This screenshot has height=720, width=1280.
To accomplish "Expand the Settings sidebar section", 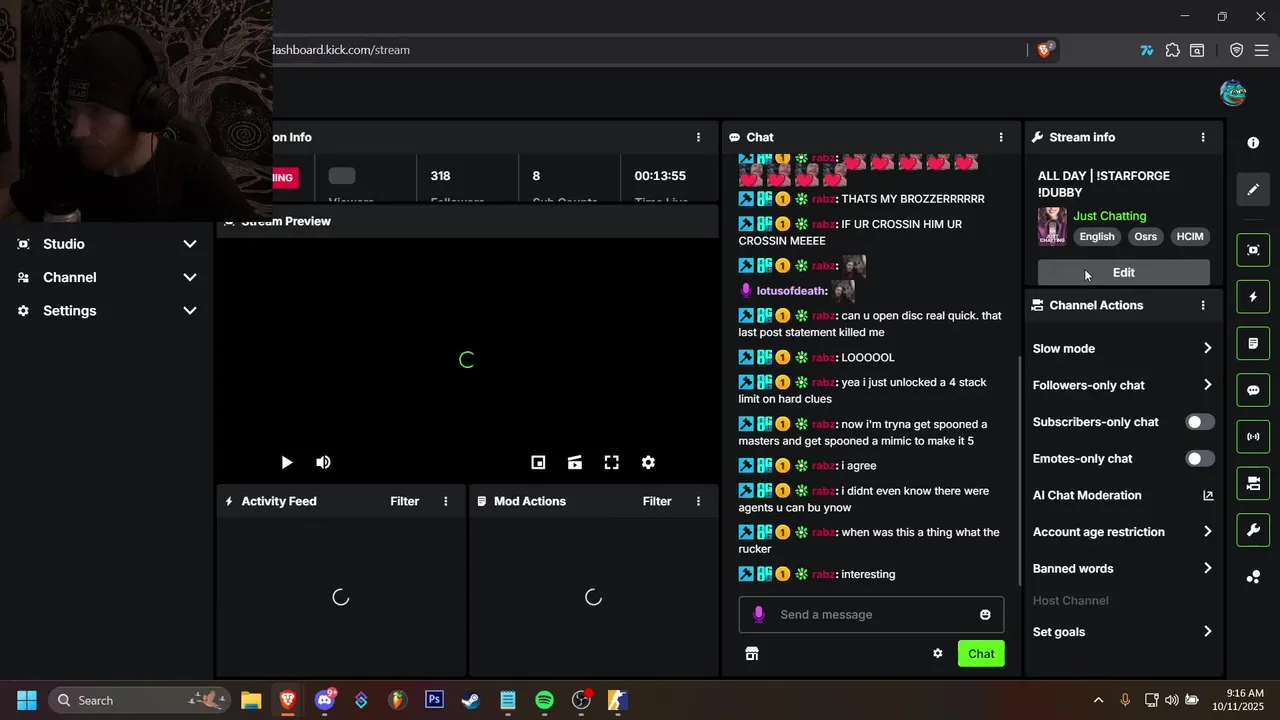I will click(107, 311).
